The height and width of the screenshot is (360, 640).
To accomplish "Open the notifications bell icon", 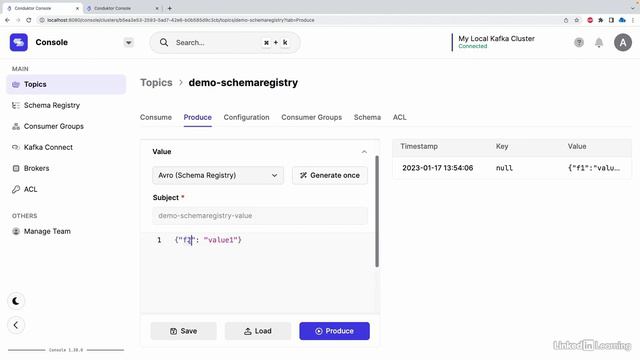I will pyautogui.click(x=599, y=42).
